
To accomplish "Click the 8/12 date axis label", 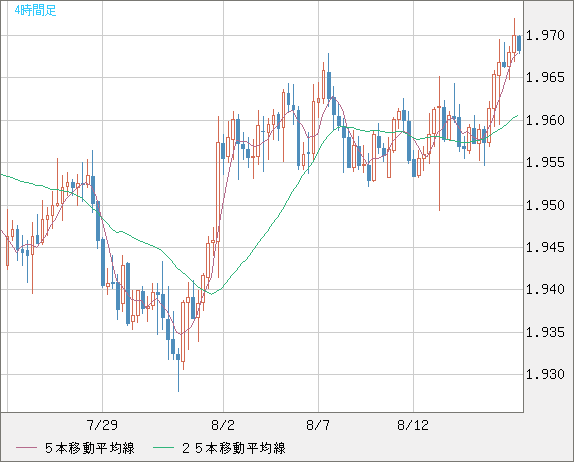I will coord(413,425).
